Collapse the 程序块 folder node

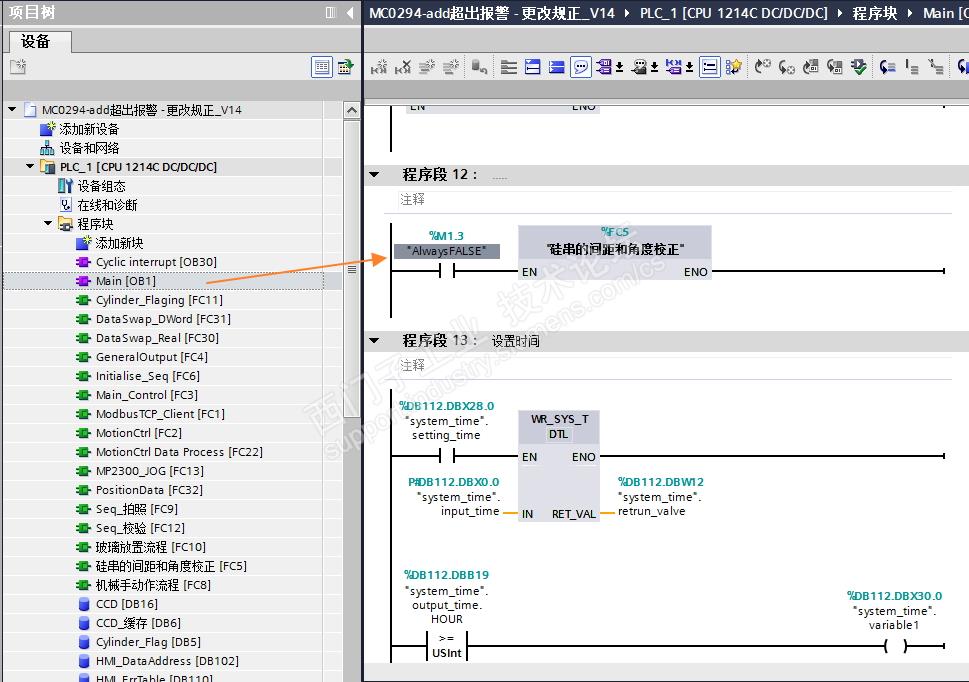pyautogui.click(x=48, y=223)
